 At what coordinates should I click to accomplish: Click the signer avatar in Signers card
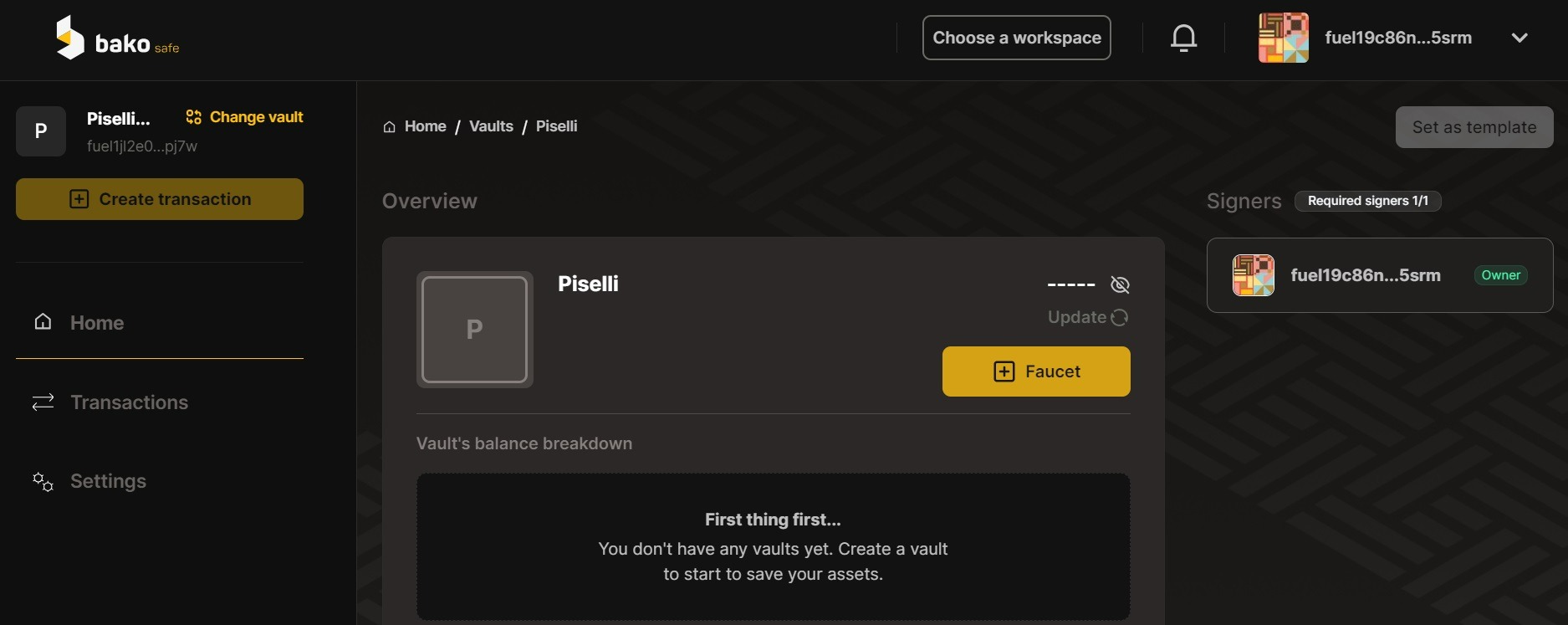click(1253, 275)
